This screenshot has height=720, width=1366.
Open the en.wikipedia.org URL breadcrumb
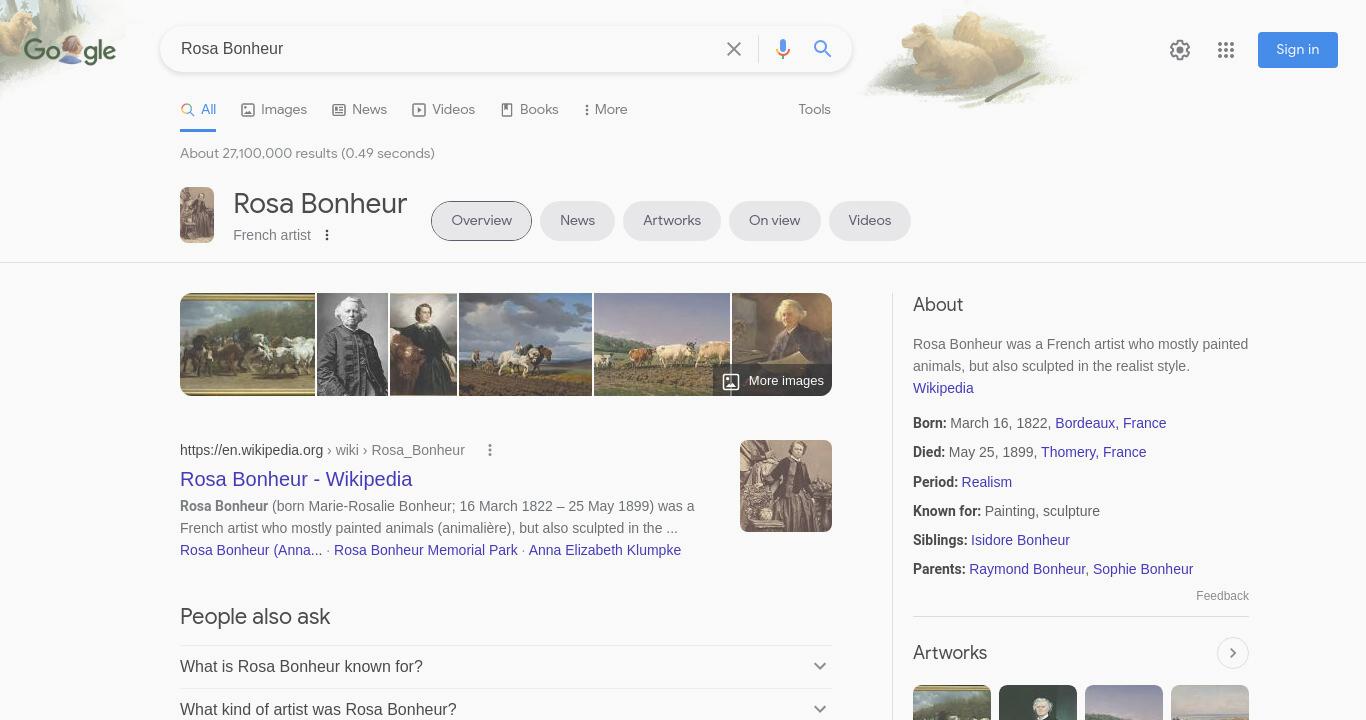tap(322, 450)
